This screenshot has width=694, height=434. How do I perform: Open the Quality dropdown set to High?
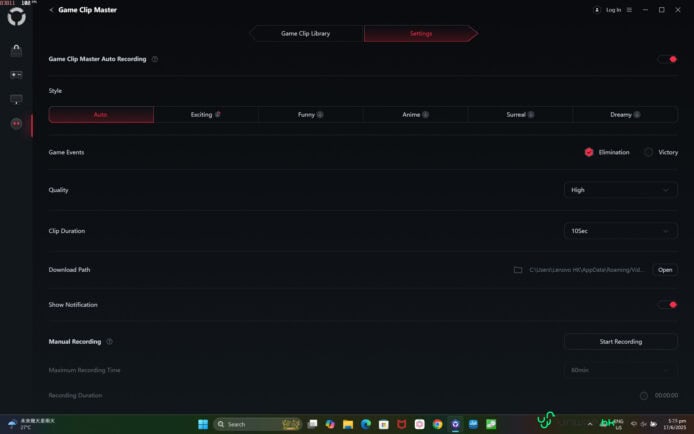tap(621, 190)
